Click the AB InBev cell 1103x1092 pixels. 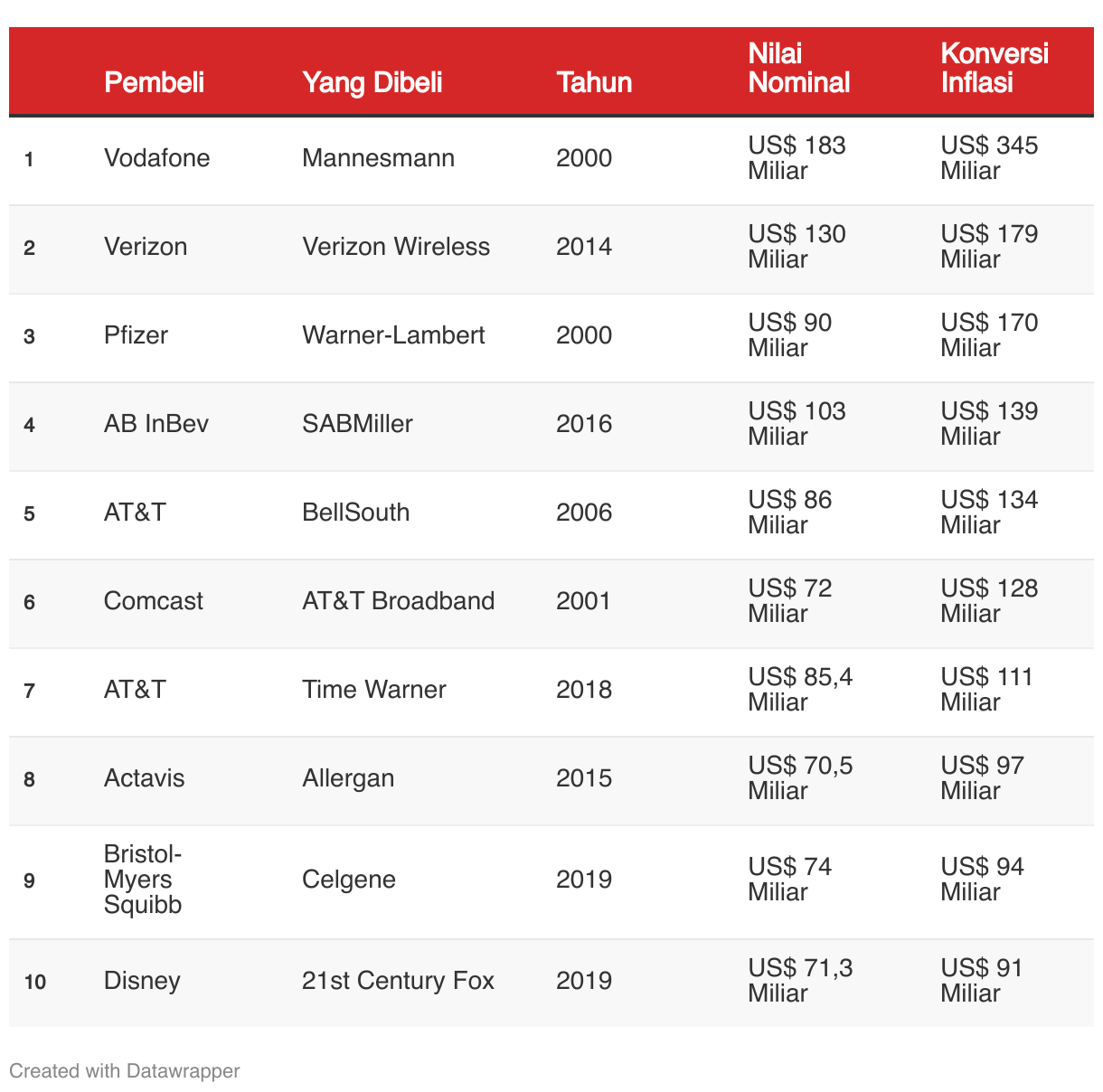(x=156, y=424)
